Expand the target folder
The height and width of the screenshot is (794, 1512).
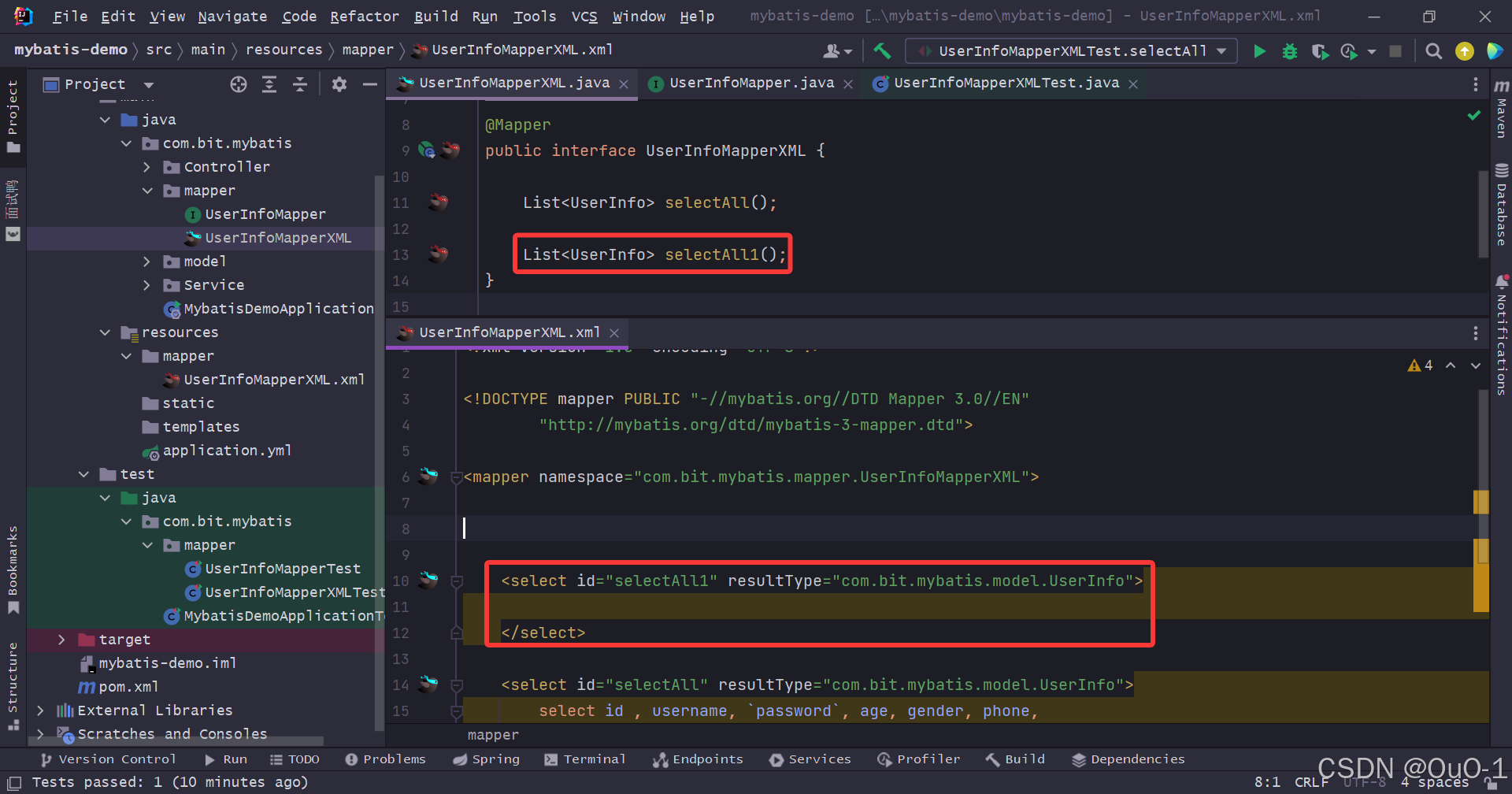pos(62,640)
